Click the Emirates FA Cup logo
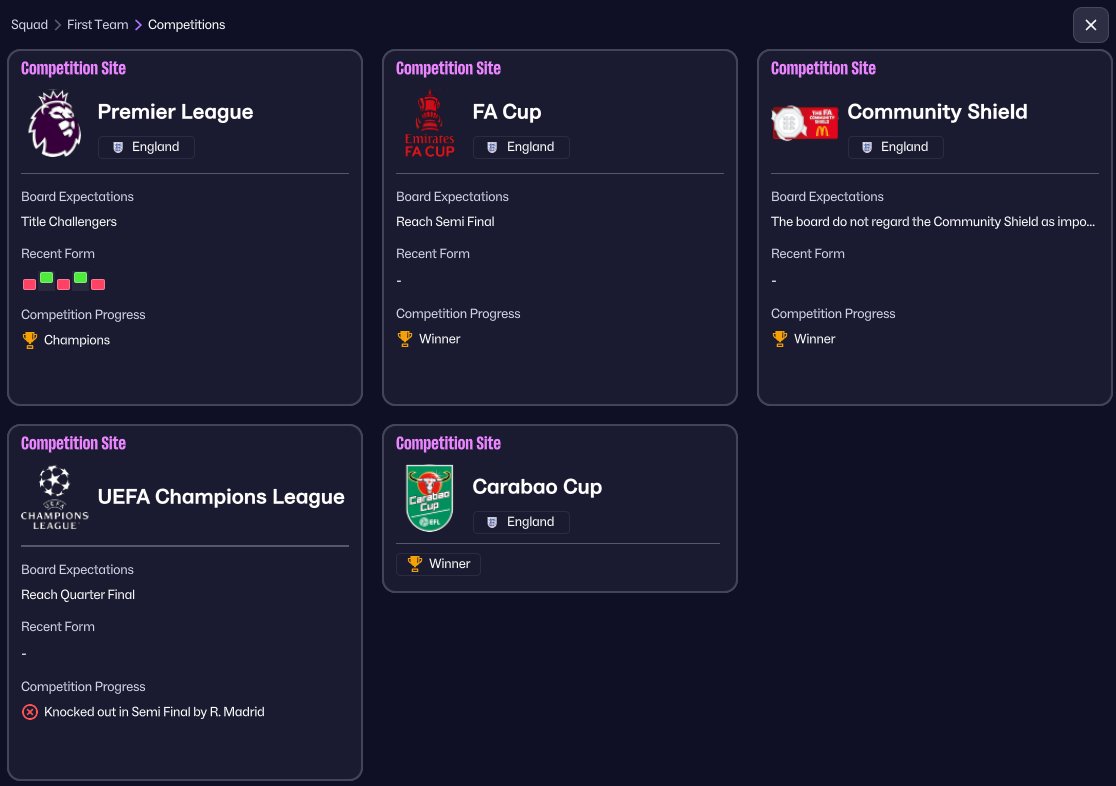 coord(429,123)
